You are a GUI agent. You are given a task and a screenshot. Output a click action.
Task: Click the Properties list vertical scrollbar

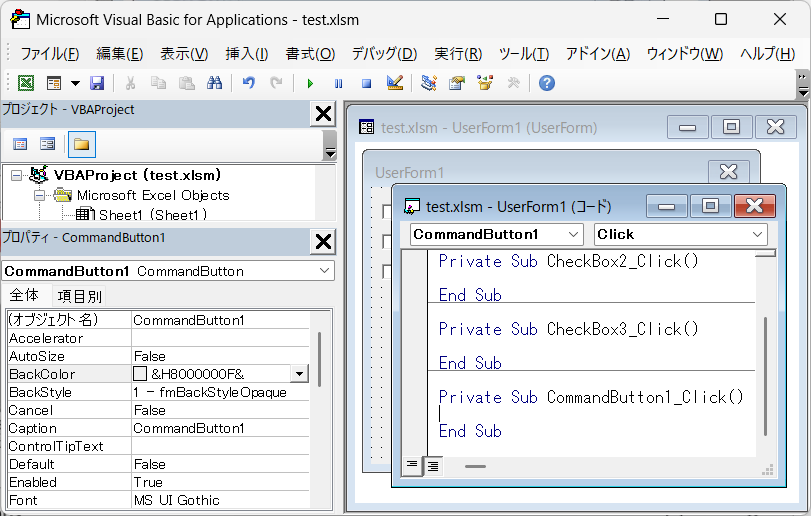[x=320, y=360]
